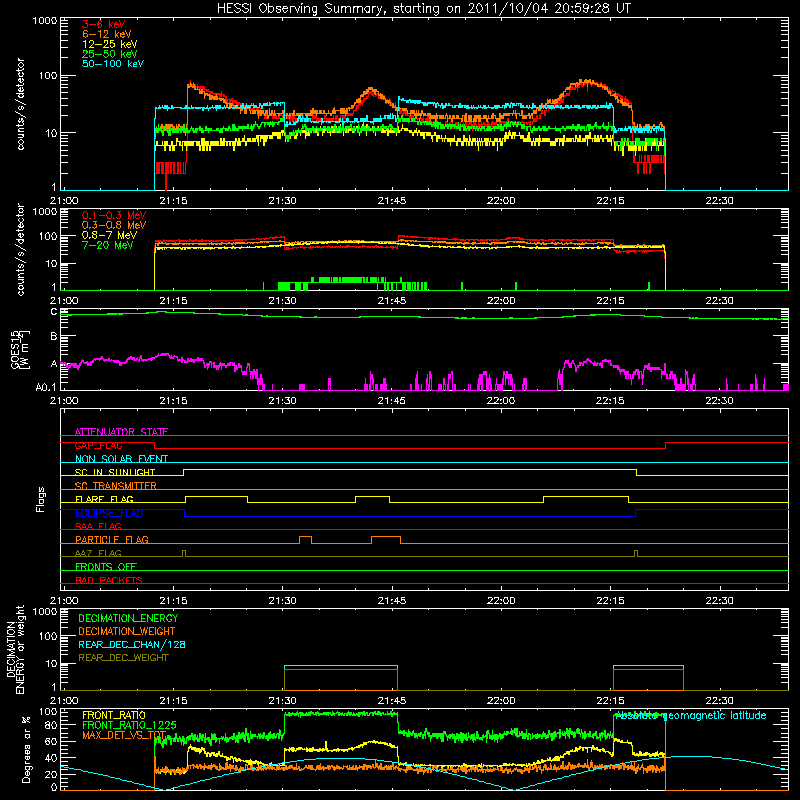The width and height of the screenshot is (800, 800).
Task: Click the DECIMATION_WEIGHT legend label
Action: (x=127, y=631)
